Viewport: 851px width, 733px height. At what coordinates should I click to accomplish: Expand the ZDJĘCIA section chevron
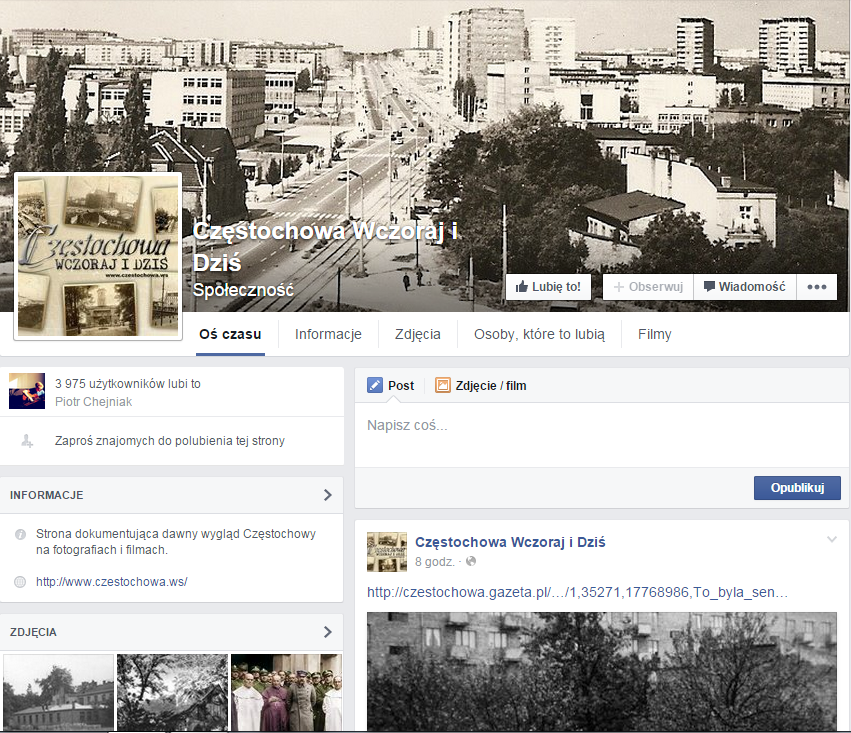click(328, 632)
